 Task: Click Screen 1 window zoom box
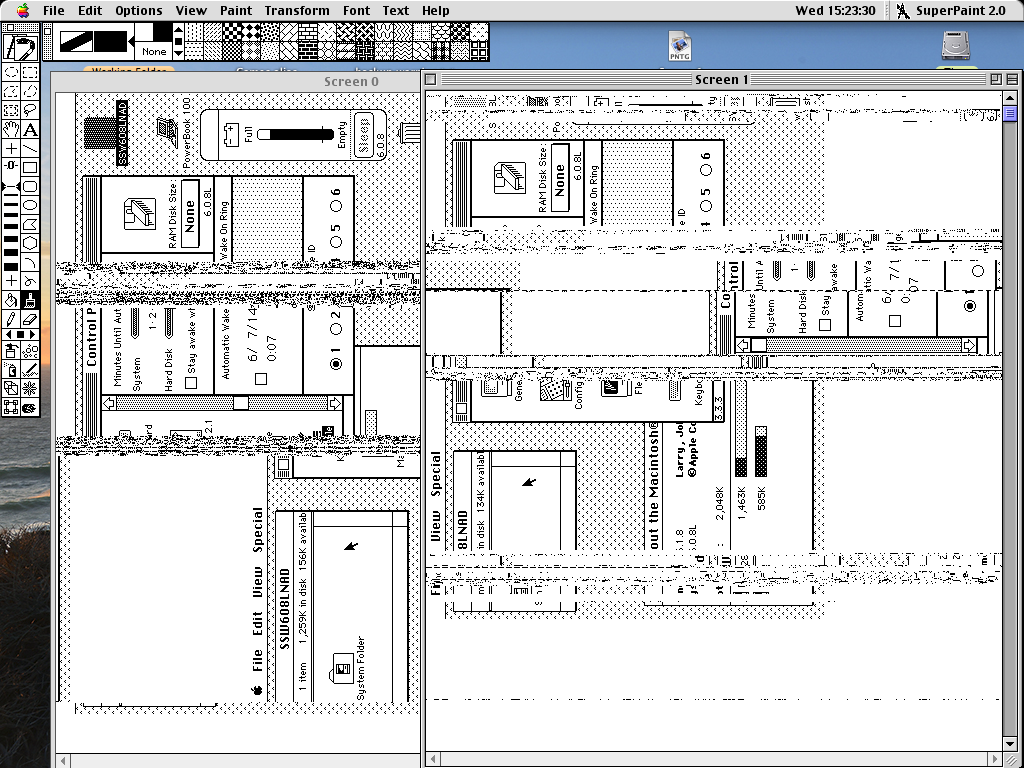[x=996, y=79]
